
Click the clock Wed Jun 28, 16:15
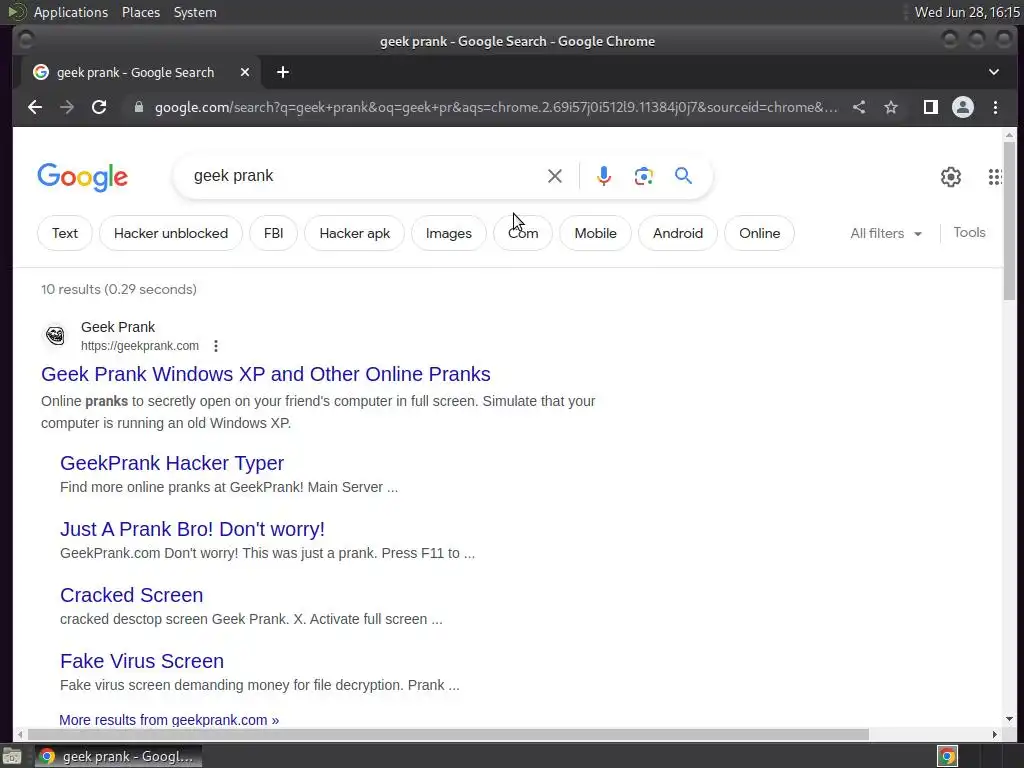[x=967, y=12]
